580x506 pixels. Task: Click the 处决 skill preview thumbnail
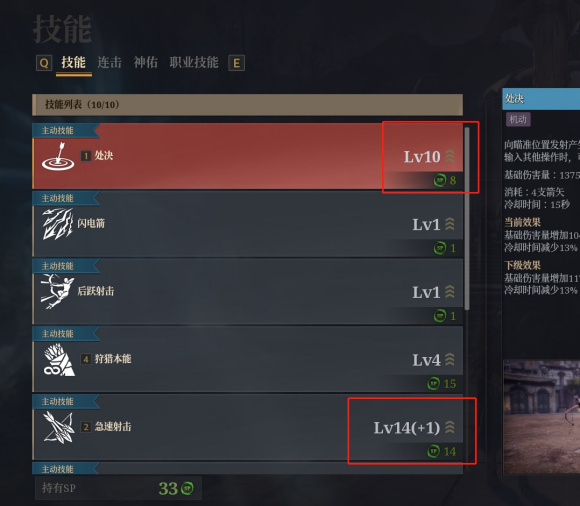click(542, 416)
